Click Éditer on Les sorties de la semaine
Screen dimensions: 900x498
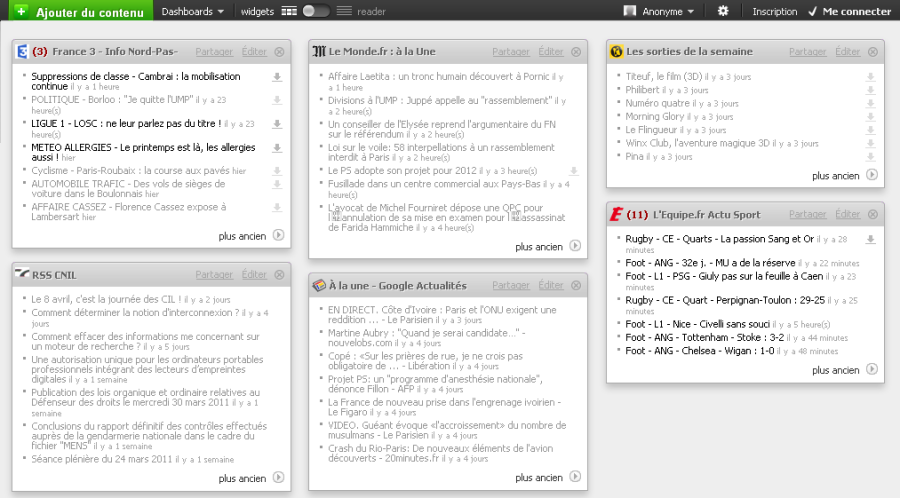pyautogui.click(x=847, y=52)
